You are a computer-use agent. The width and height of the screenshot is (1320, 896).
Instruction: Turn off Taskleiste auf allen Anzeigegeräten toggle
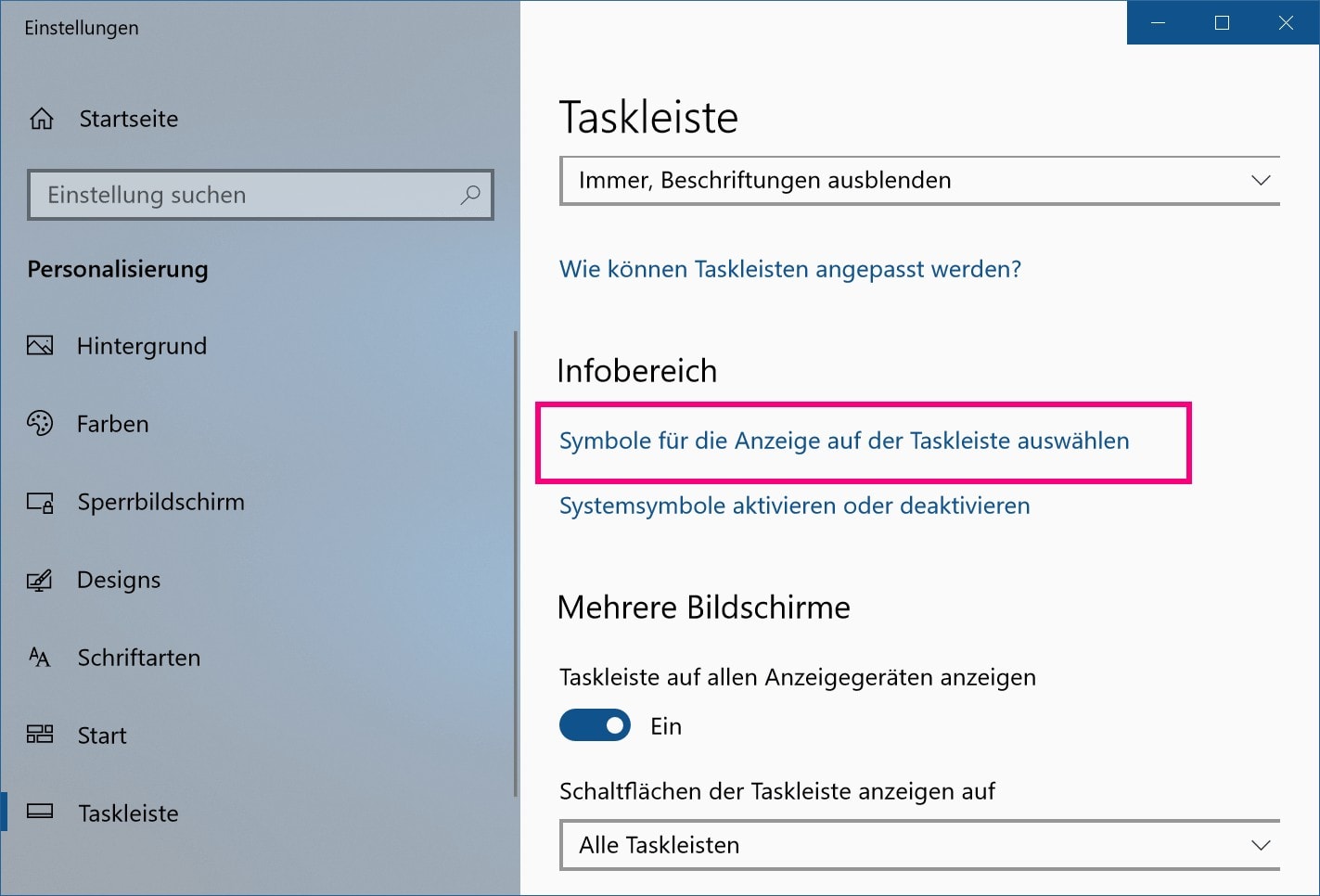point(595,725)
